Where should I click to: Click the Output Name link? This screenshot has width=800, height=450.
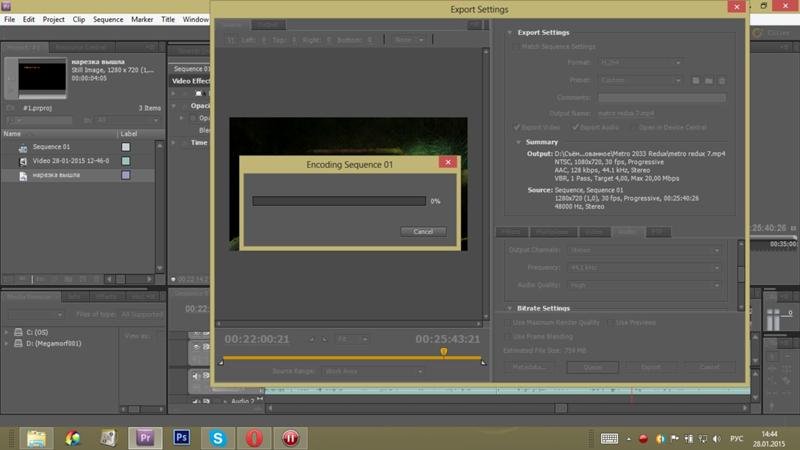click(626, 113)
